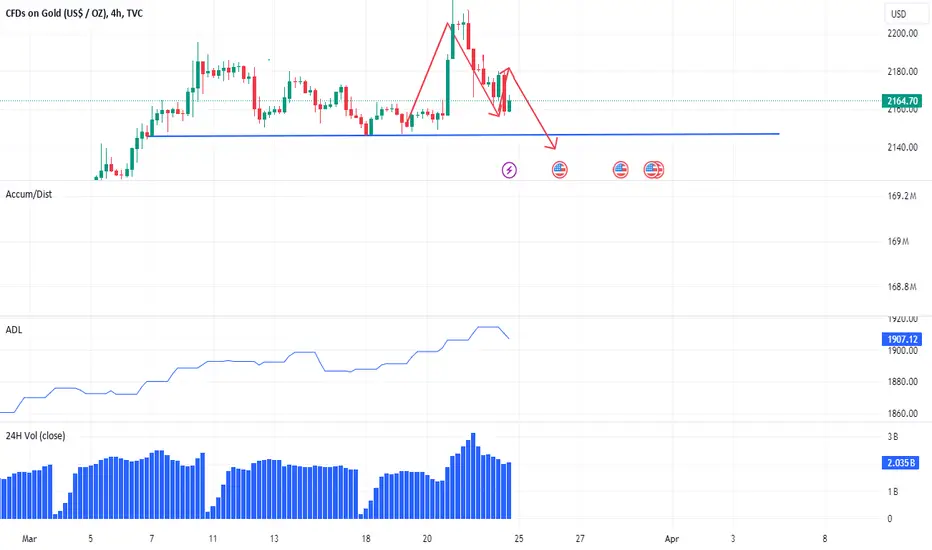Select the blue horizontal support line
This screenshot has height=550, width=932.
(x=464, y=135)
